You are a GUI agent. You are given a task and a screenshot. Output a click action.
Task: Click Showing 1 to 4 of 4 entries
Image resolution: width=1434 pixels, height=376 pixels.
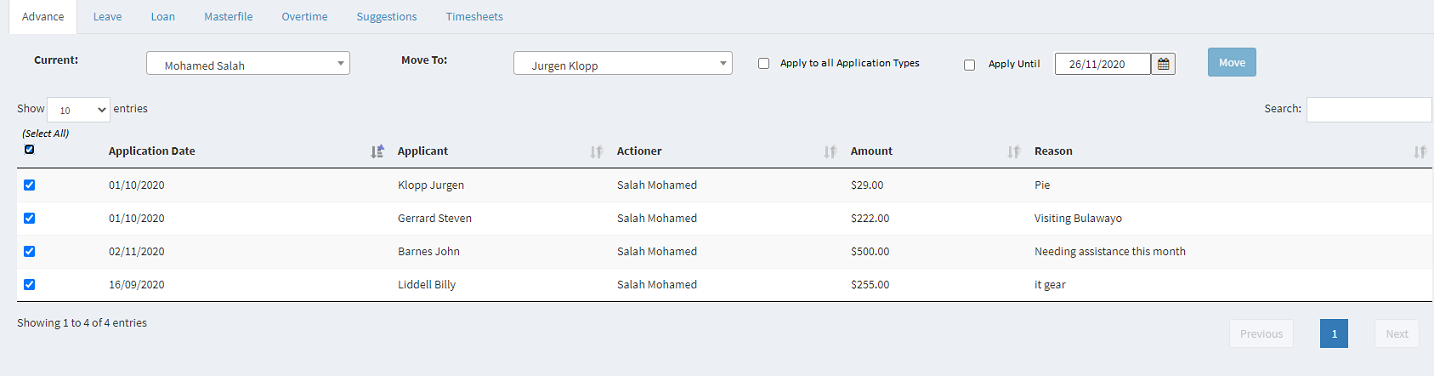pos(82,323)
